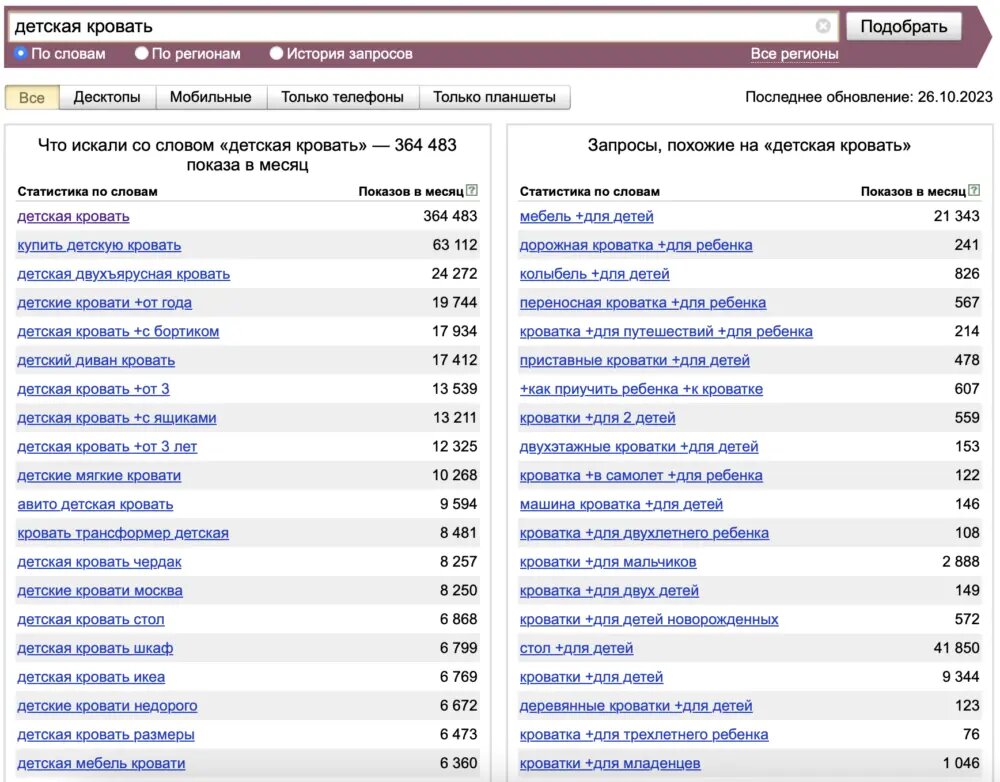Open the "Только телефоны" tab
1000x782 pixels.
pos(342,97)
